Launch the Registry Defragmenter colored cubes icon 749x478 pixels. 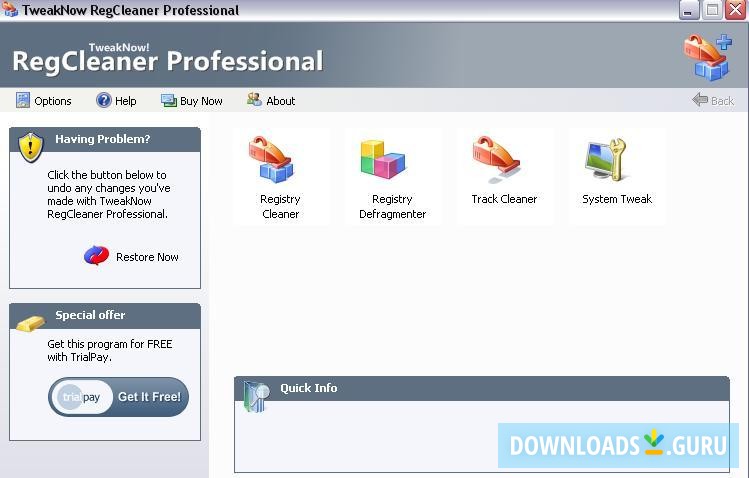(383, 159)
